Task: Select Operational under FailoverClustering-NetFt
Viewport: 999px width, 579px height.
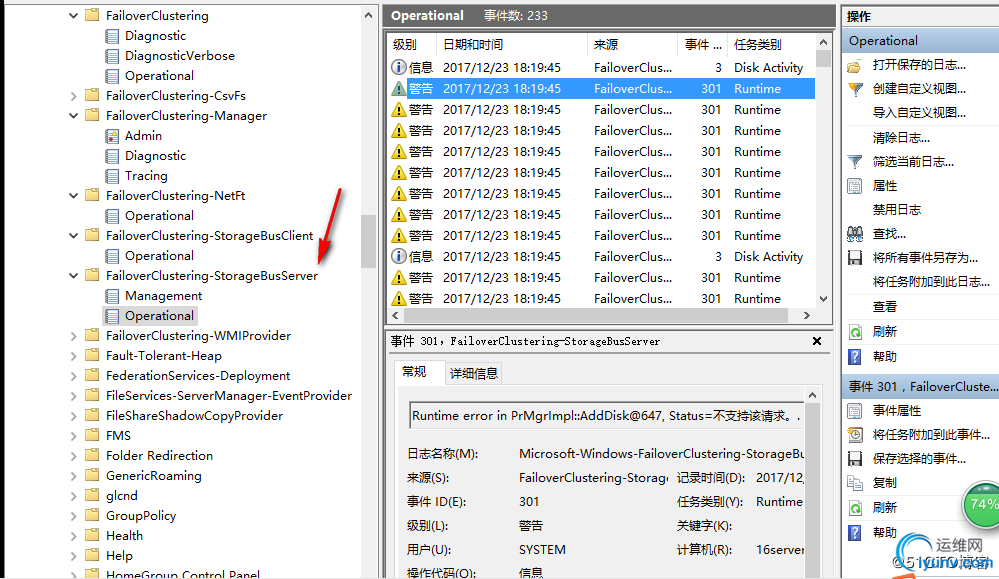Action: point(159,216)
